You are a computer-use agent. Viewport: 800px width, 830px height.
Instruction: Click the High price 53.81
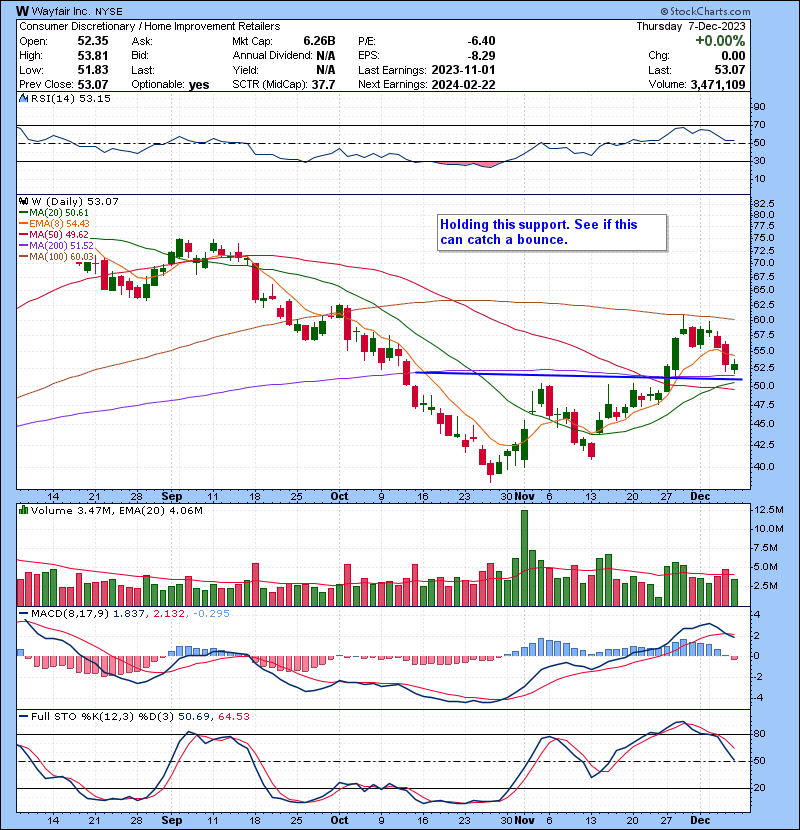pos(93,56)
